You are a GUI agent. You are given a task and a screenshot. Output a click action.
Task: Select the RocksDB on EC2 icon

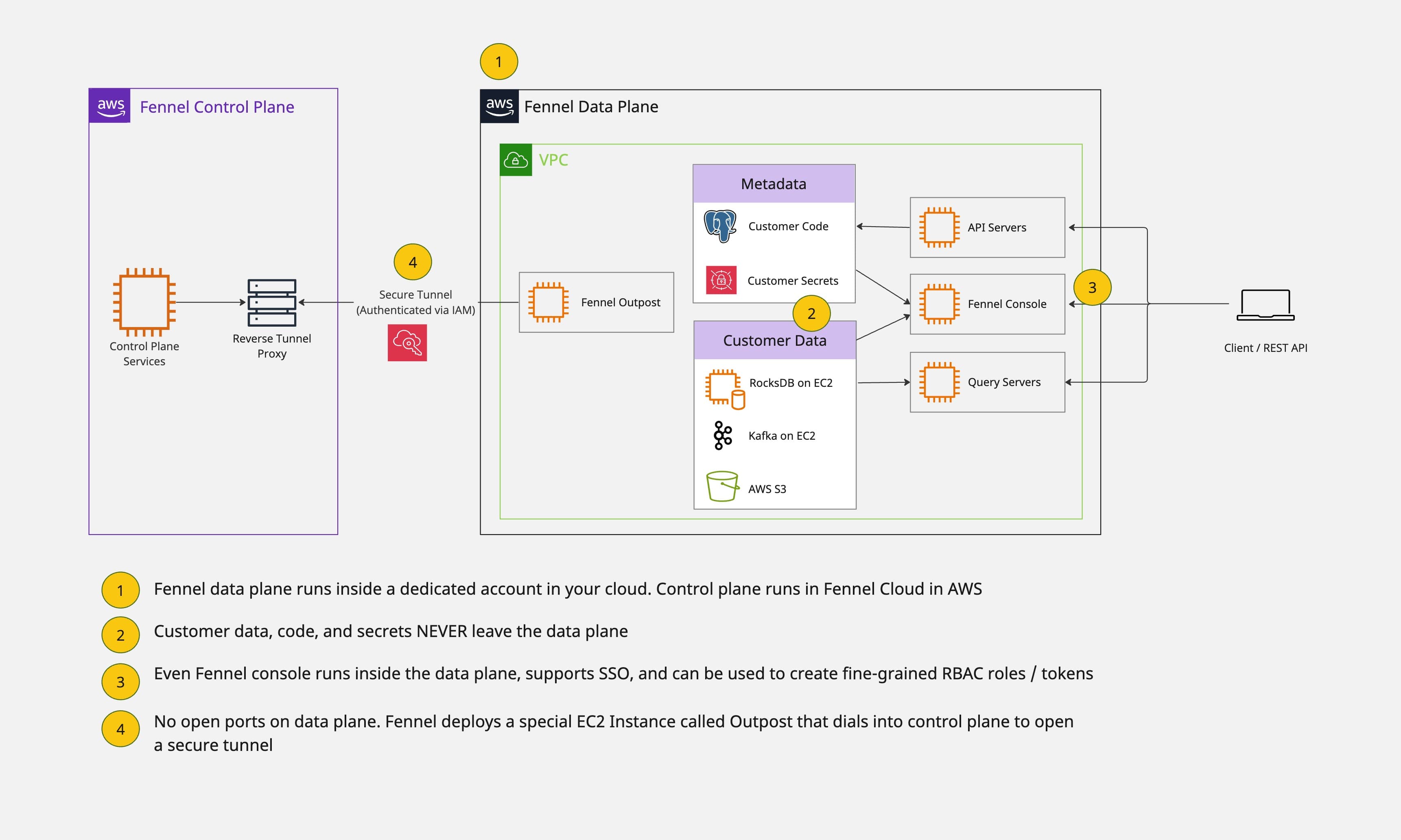click(x=725, y=389)
